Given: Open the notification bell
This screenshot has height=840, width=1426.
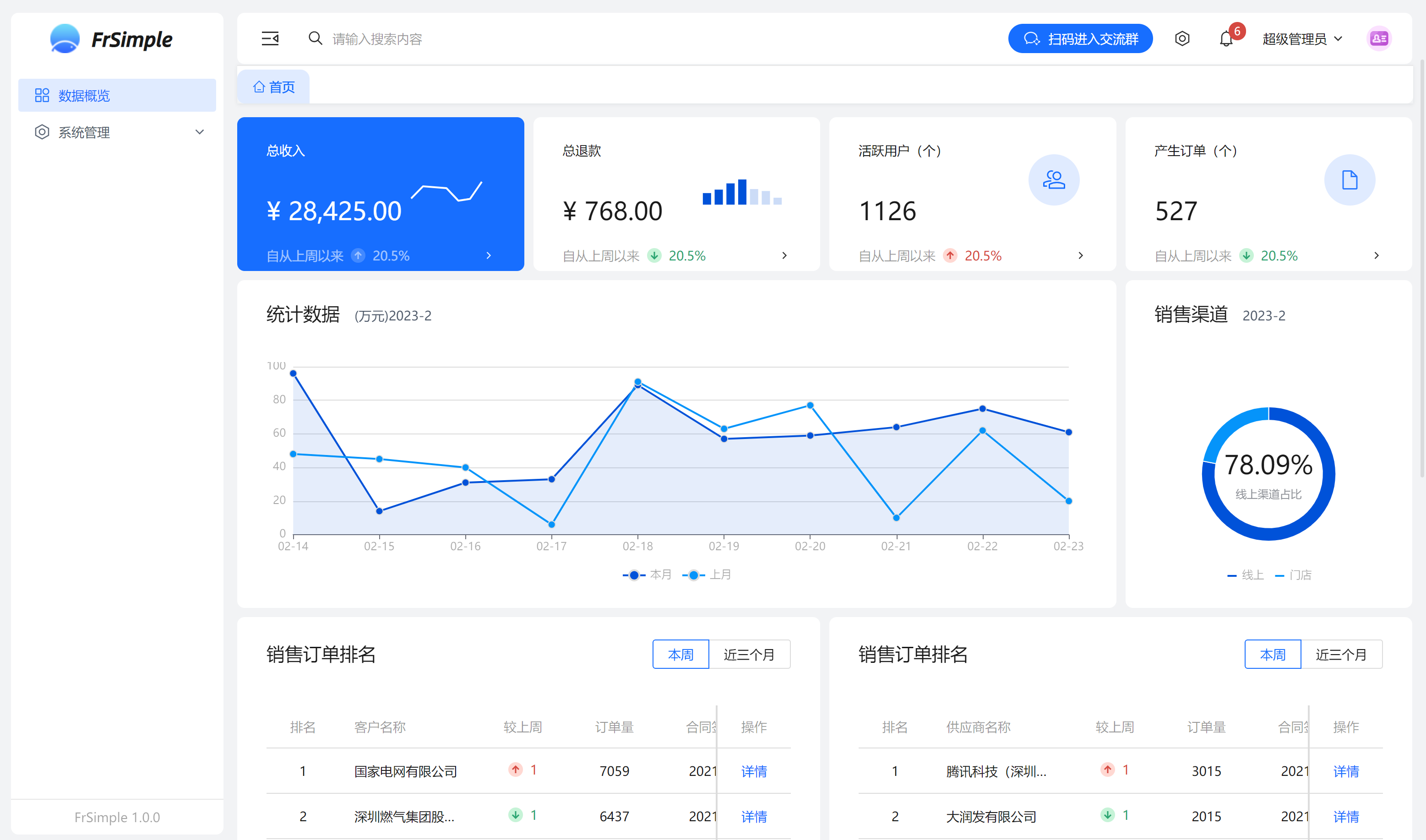Looking at the screenshot, I should (x=1225, y=39).
